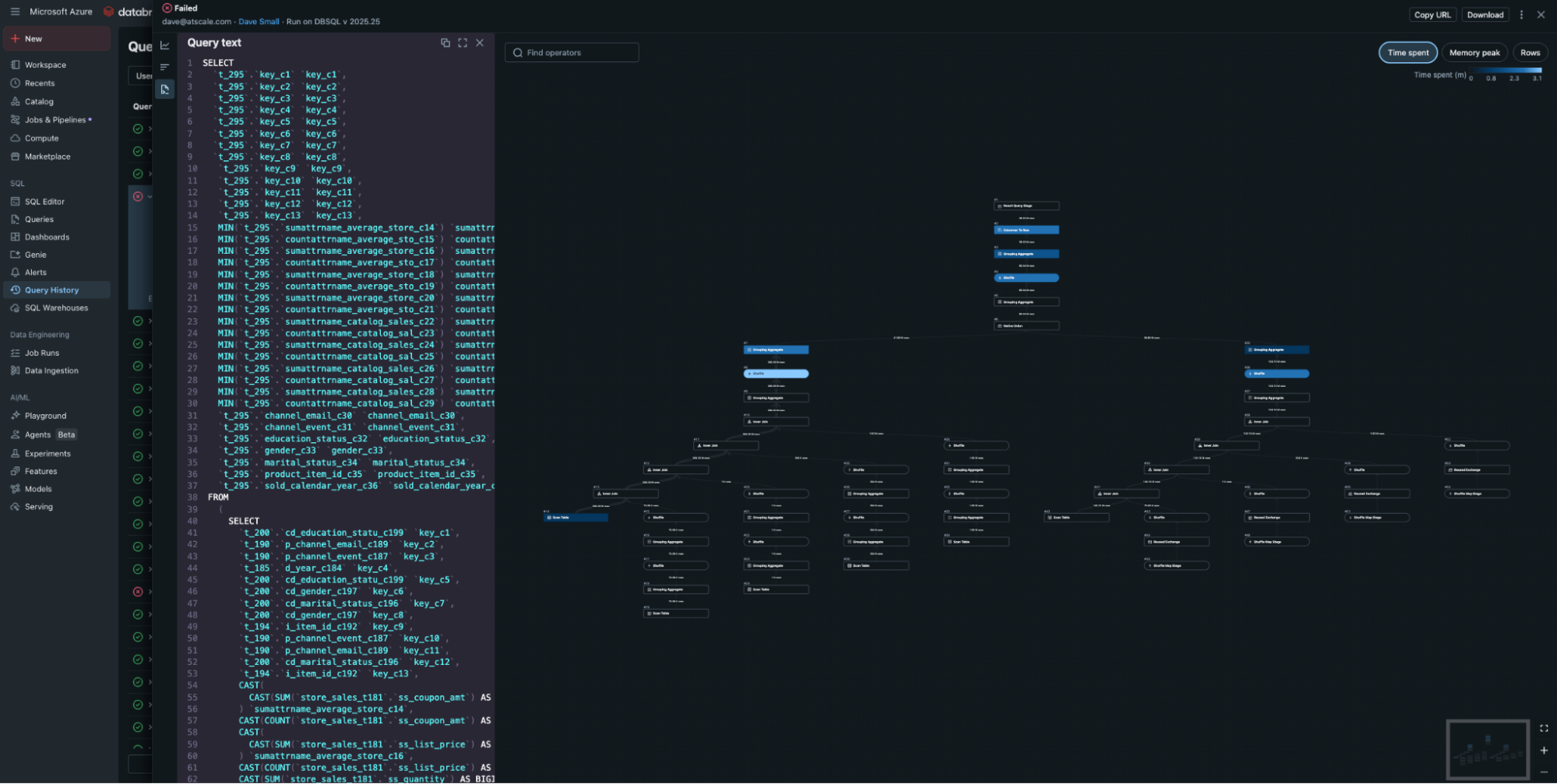This screenshot has height=784, width=1557.
Task: Switch graph coloring to Rows
Action: pyautogui.click(x=1529, y=52)
